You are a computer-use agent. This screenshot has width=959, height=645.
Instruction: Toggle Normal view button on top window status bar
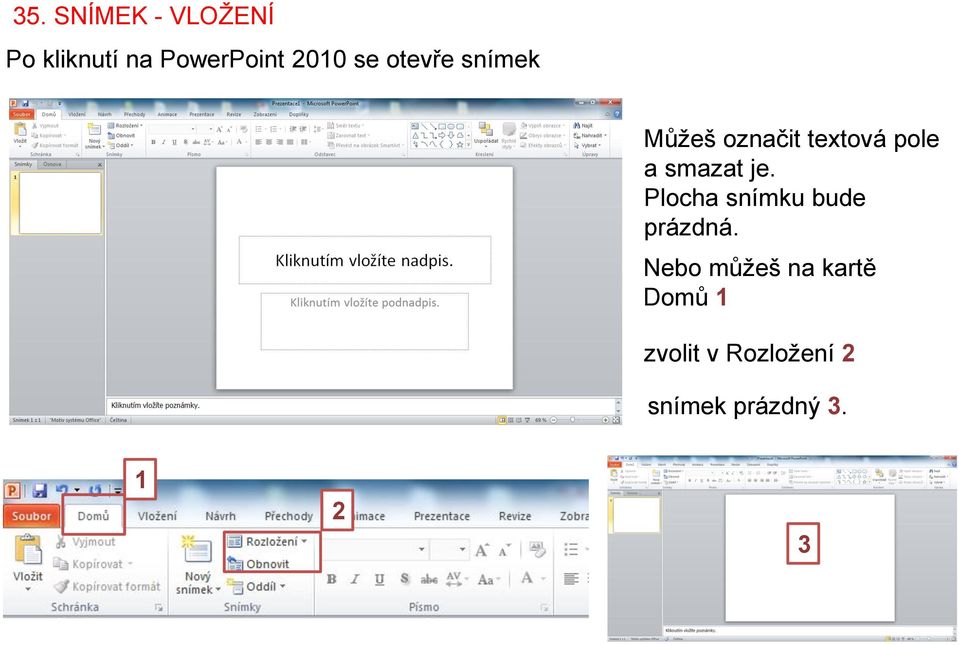(502, 420)
